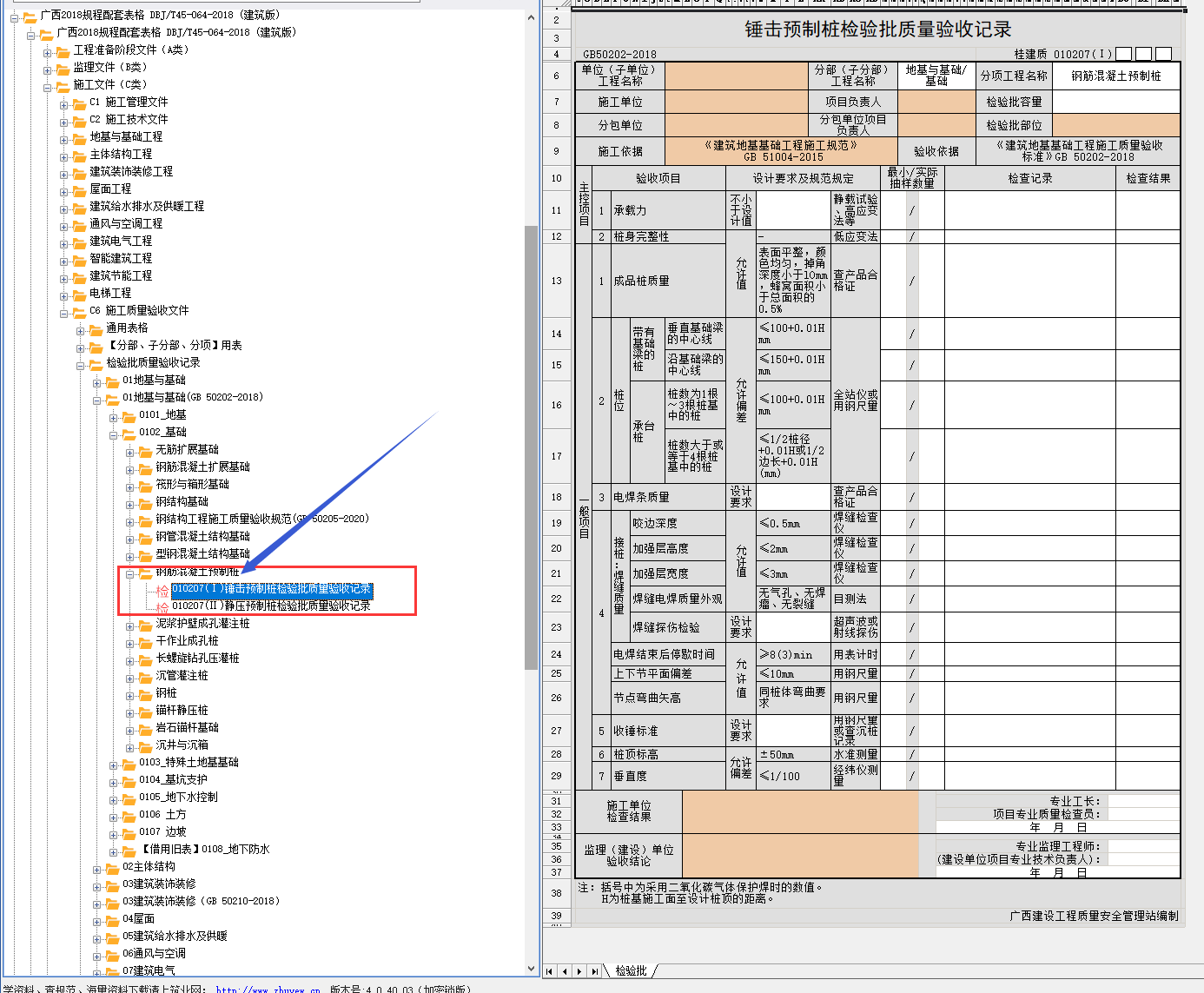
Task: Click folder icon of 钢结构基础
Action: 145,503
